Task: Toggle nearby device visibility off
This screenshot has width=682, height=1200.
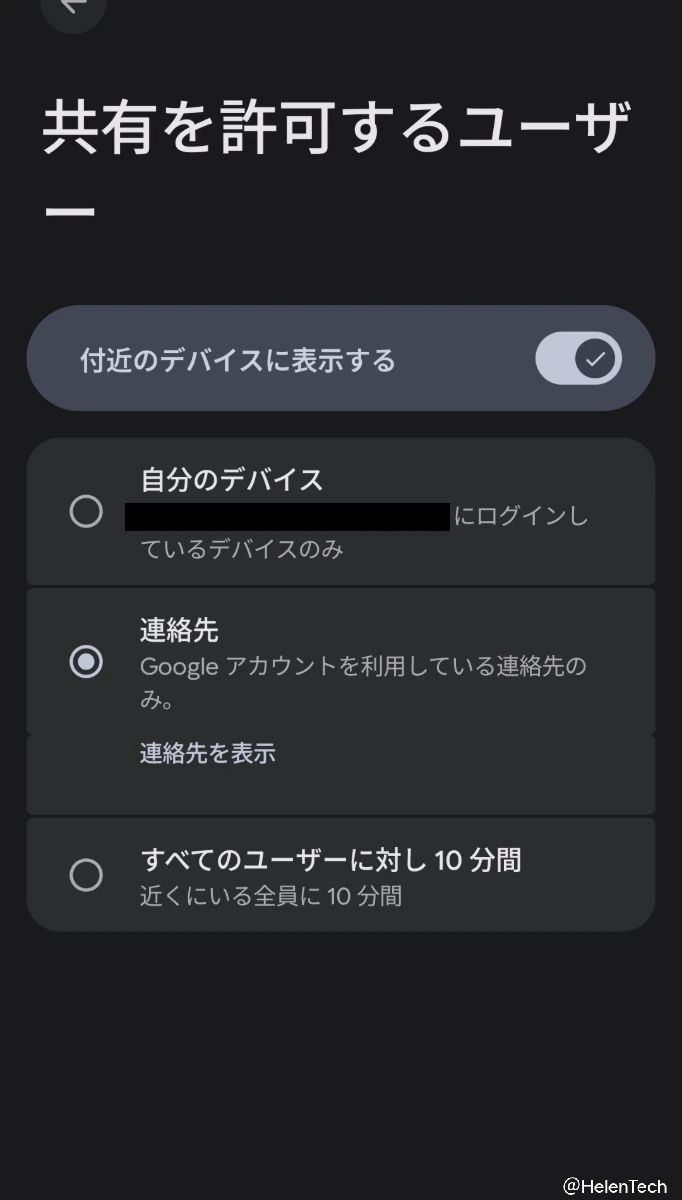Action: [x=580, y=357]
